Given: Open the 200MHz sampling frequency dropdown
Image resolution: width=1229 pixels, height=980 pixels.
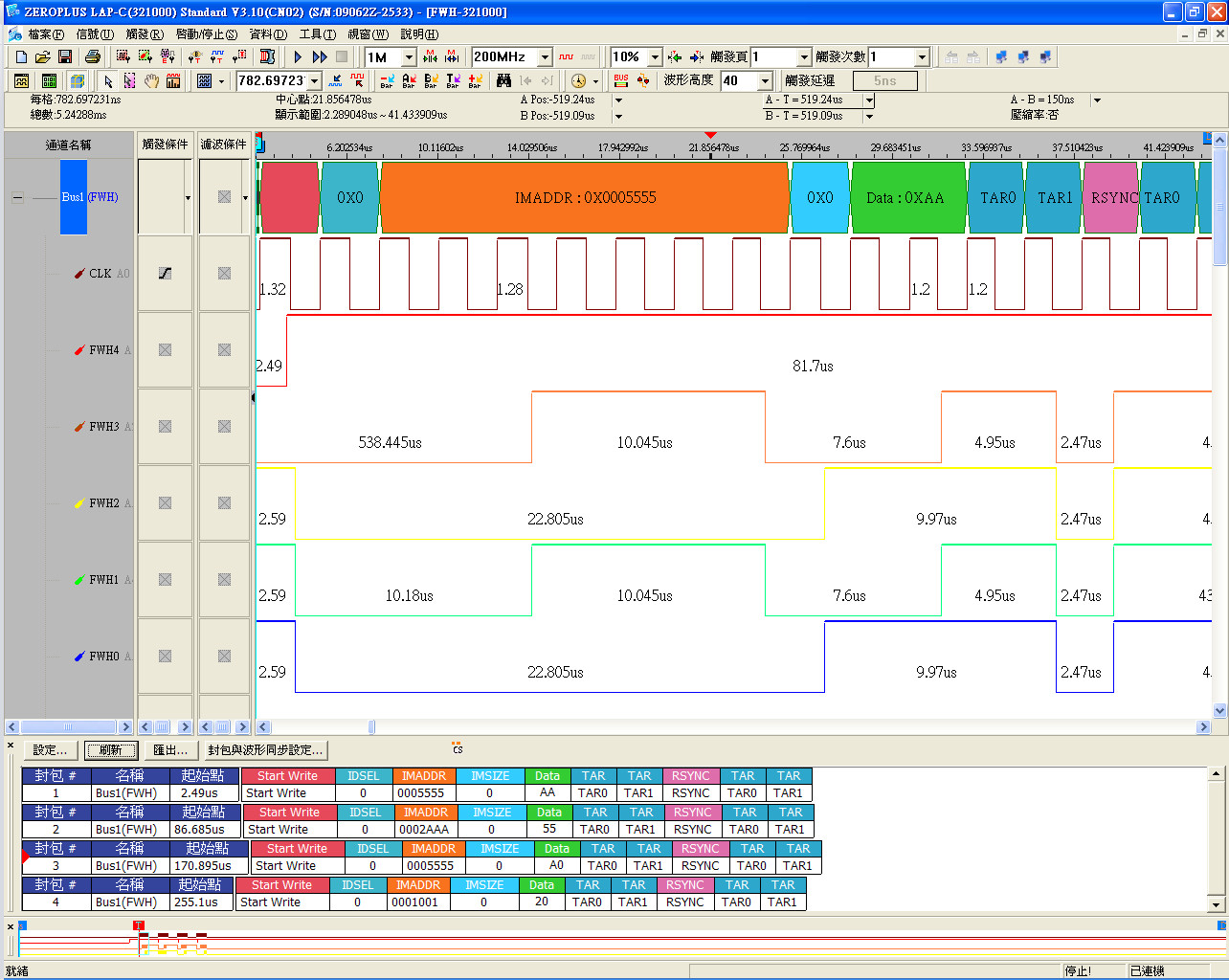Looking at the screenshot, I should pos(545,57).
